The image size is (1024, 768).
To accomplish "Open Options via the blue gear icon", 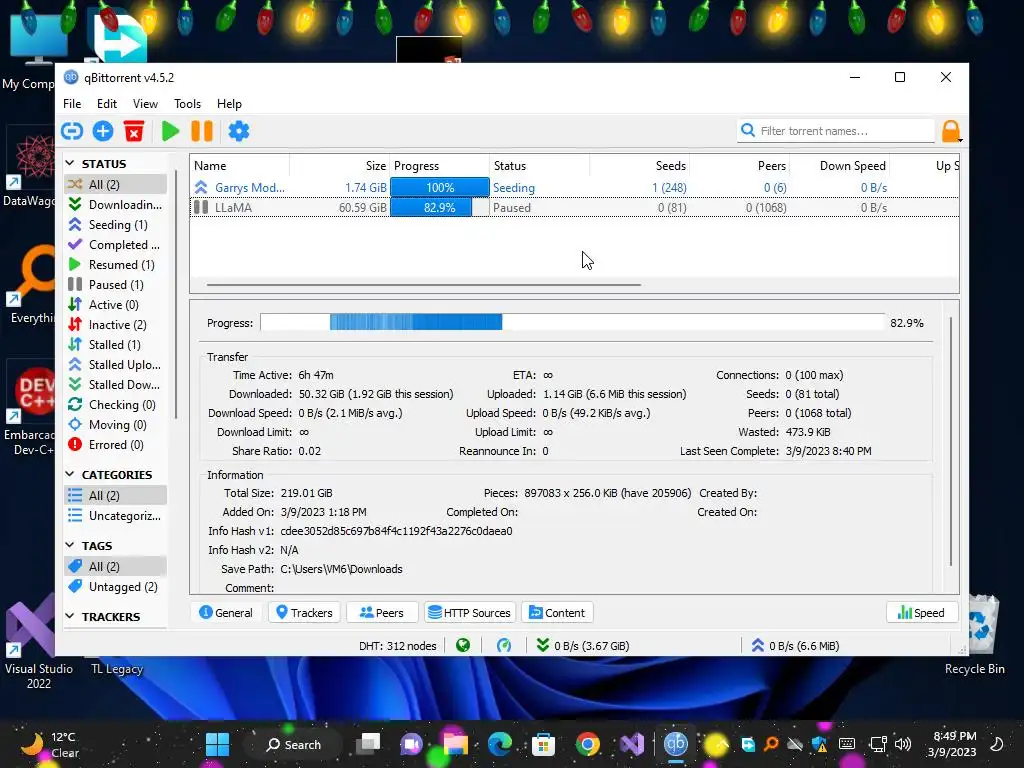I will point(238,131).
